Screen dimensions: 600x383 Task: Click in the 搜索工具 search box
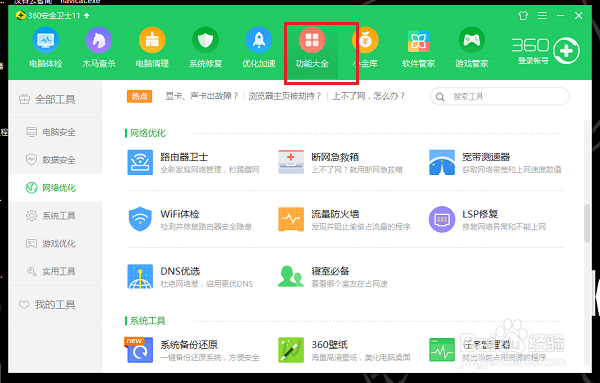[499, 96]
